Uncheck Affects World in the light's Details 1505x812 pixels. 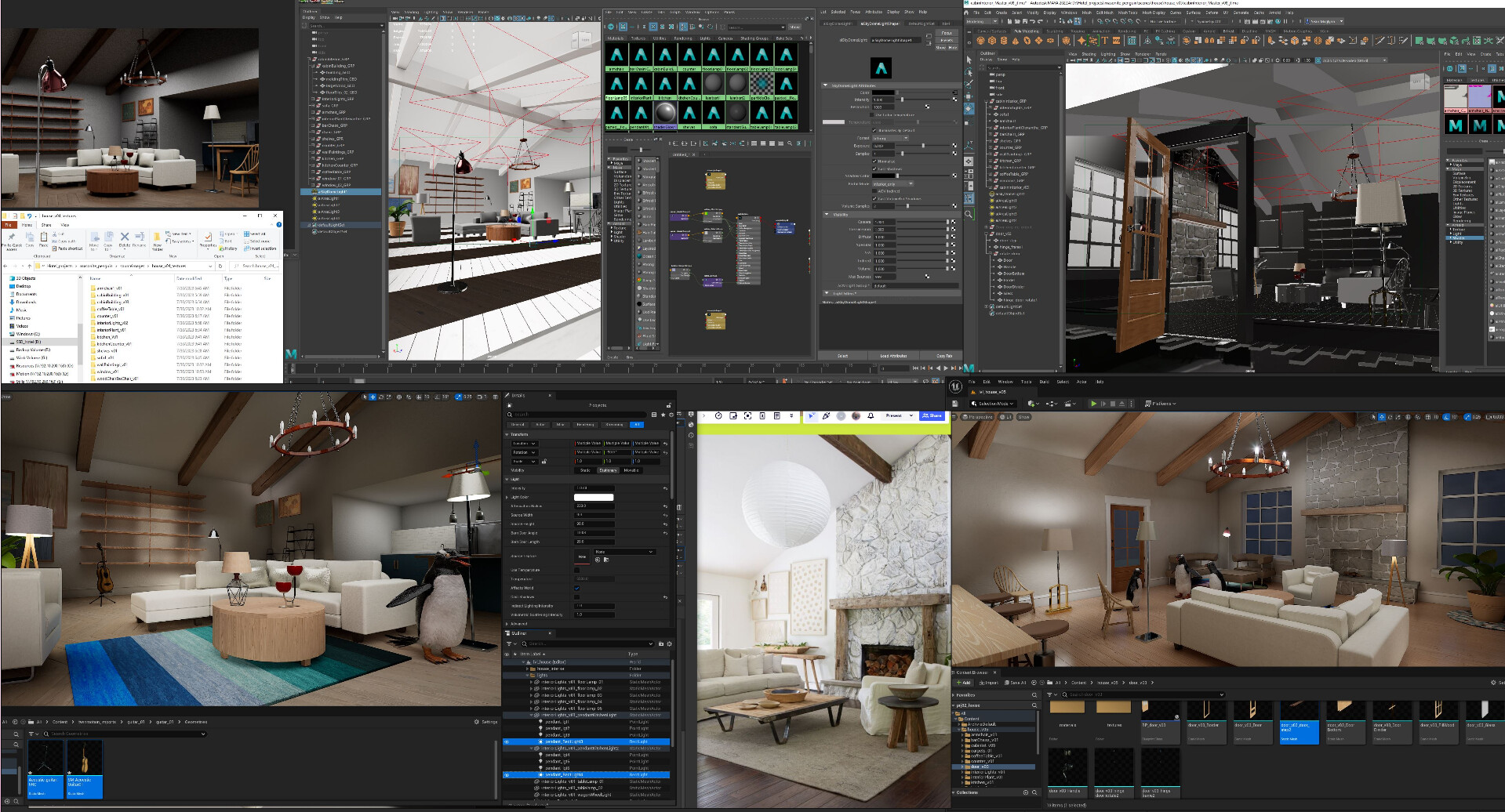click(x=576, y=588)
